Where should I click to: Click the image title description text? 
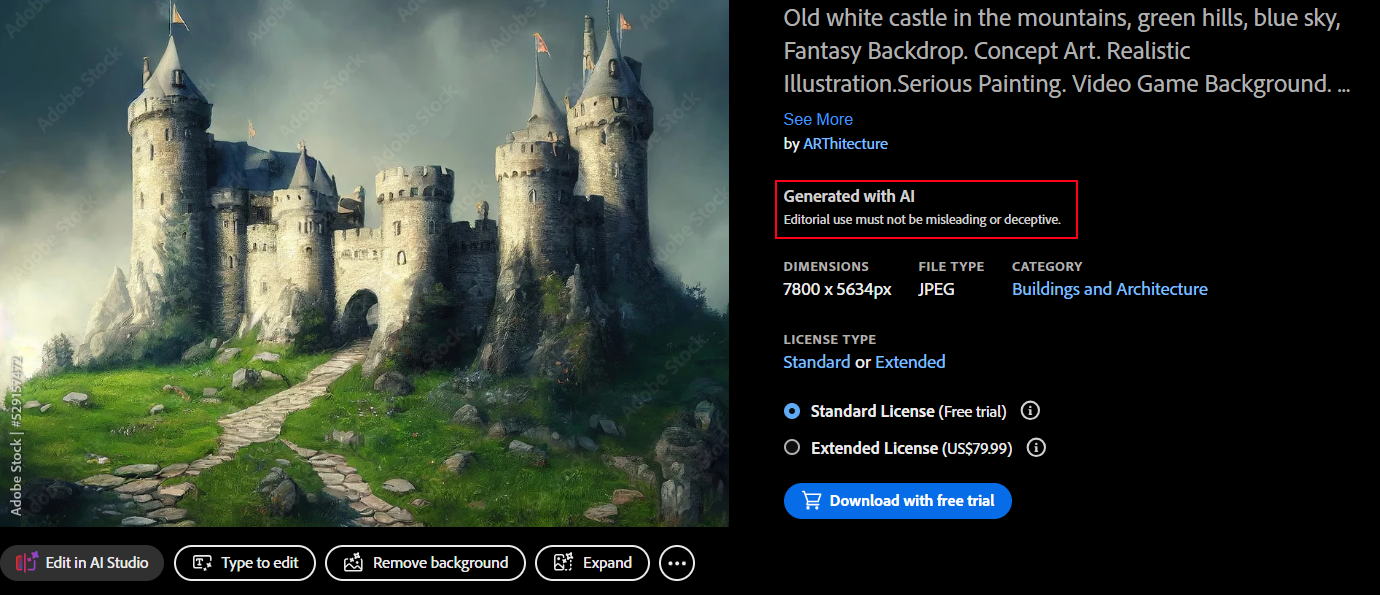1066,51
